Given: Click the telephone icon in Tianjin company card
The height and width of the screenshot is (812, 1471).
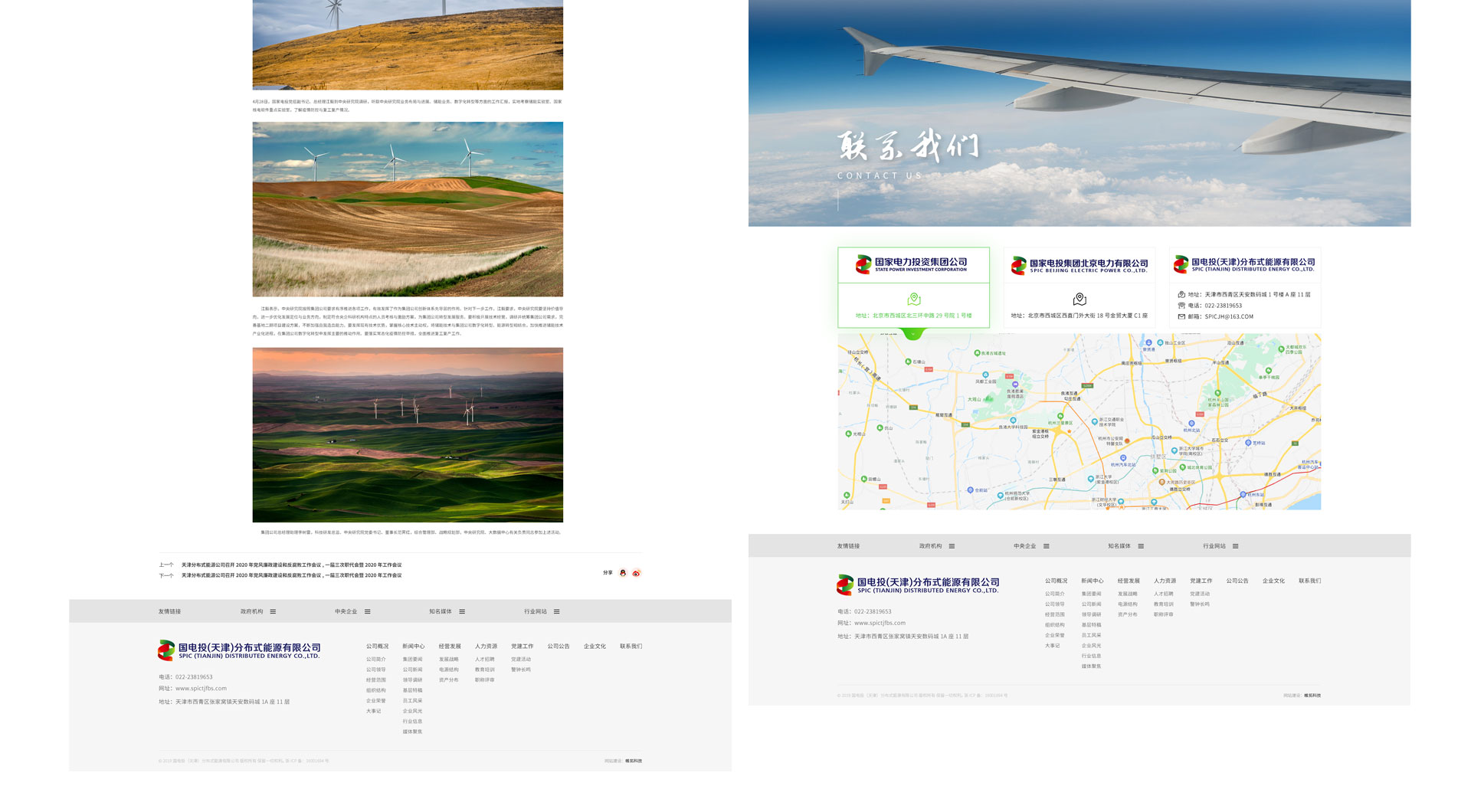Looking at the screenshot, I should pos(1181,306).
